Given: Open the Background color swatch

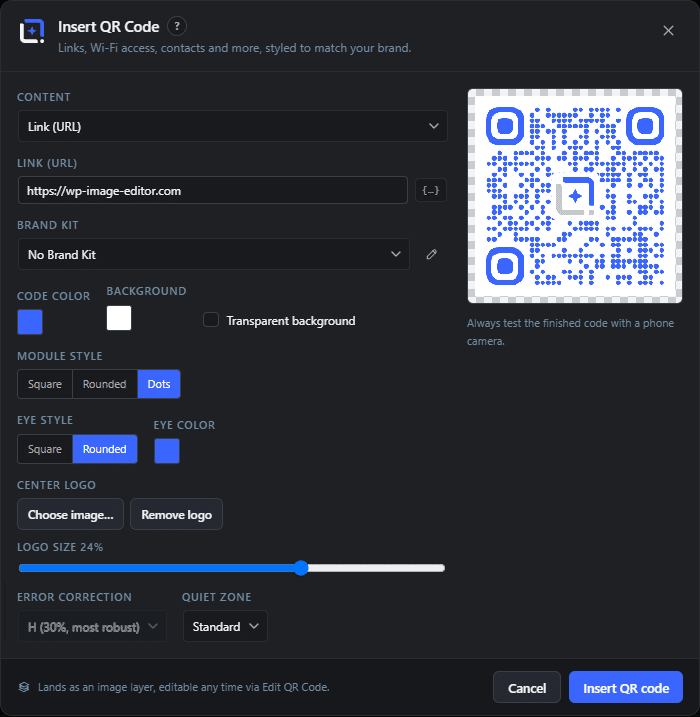Looking at the screenshot, I should (x=119, y=318).
